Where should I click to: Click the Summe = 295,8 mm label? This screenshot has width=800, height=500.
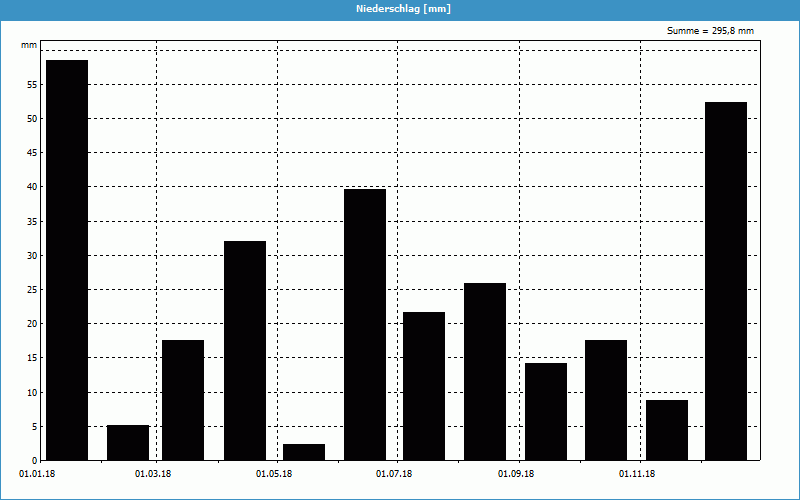click(710, 31)
